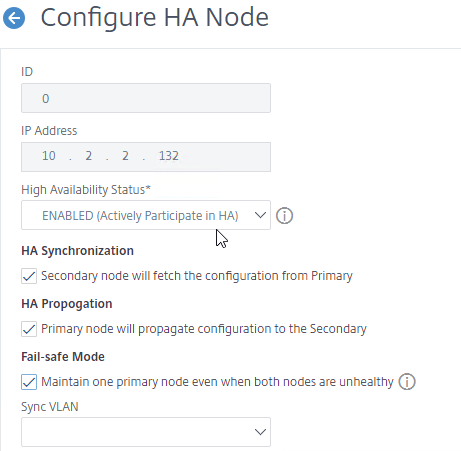Toggle the HA Synchronization checkbox
Screen dimensions: 461x451
coord(29,276)
